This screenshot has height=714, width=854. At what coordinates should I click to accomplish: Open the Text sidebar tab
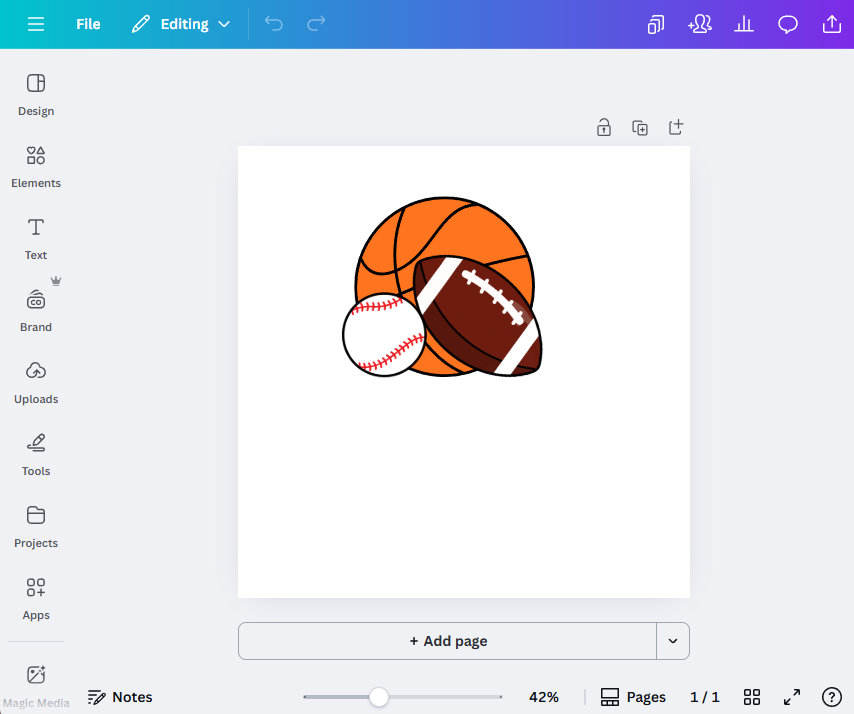36,239
